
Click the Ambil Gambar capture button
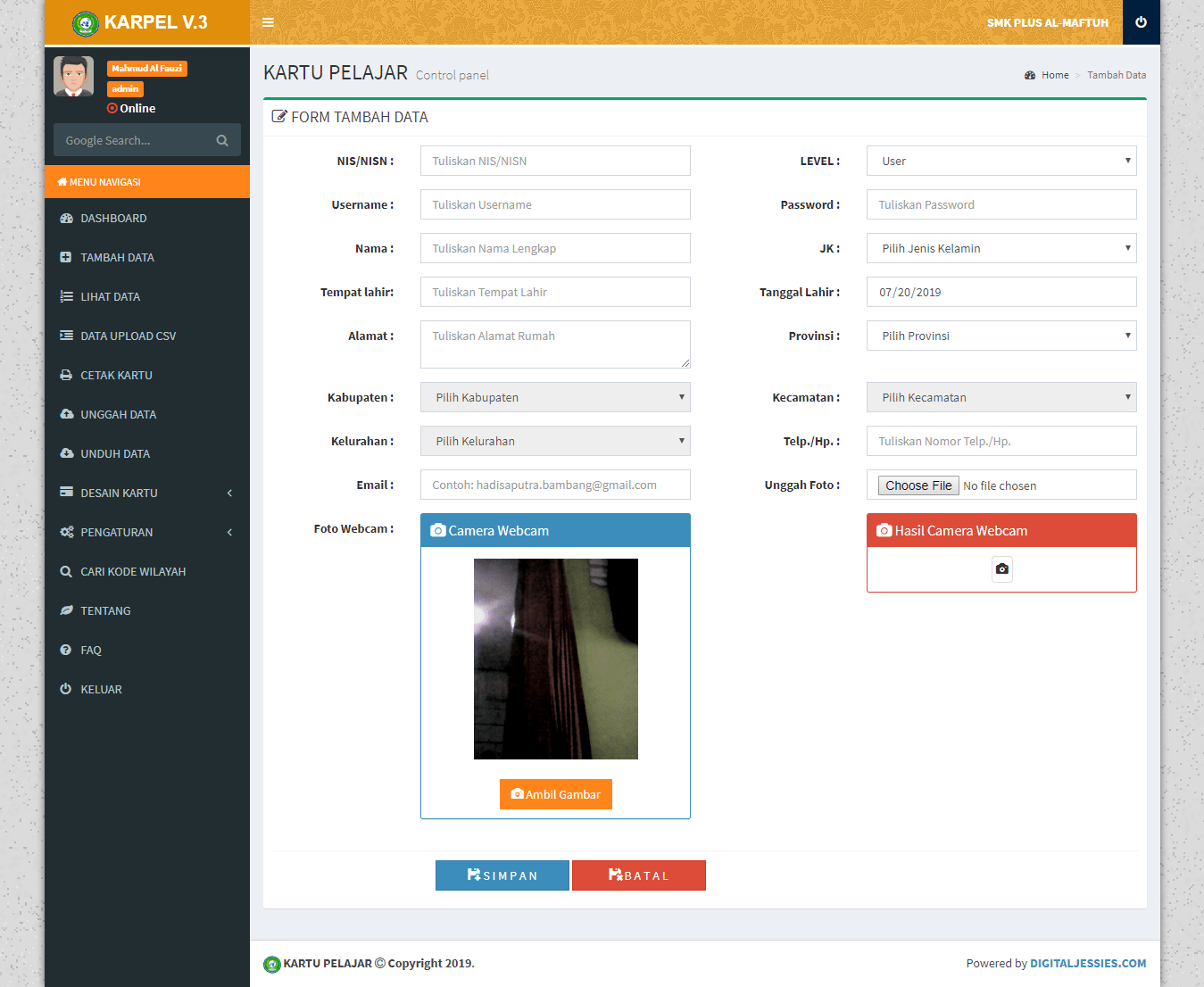click(x=555, y=794)
